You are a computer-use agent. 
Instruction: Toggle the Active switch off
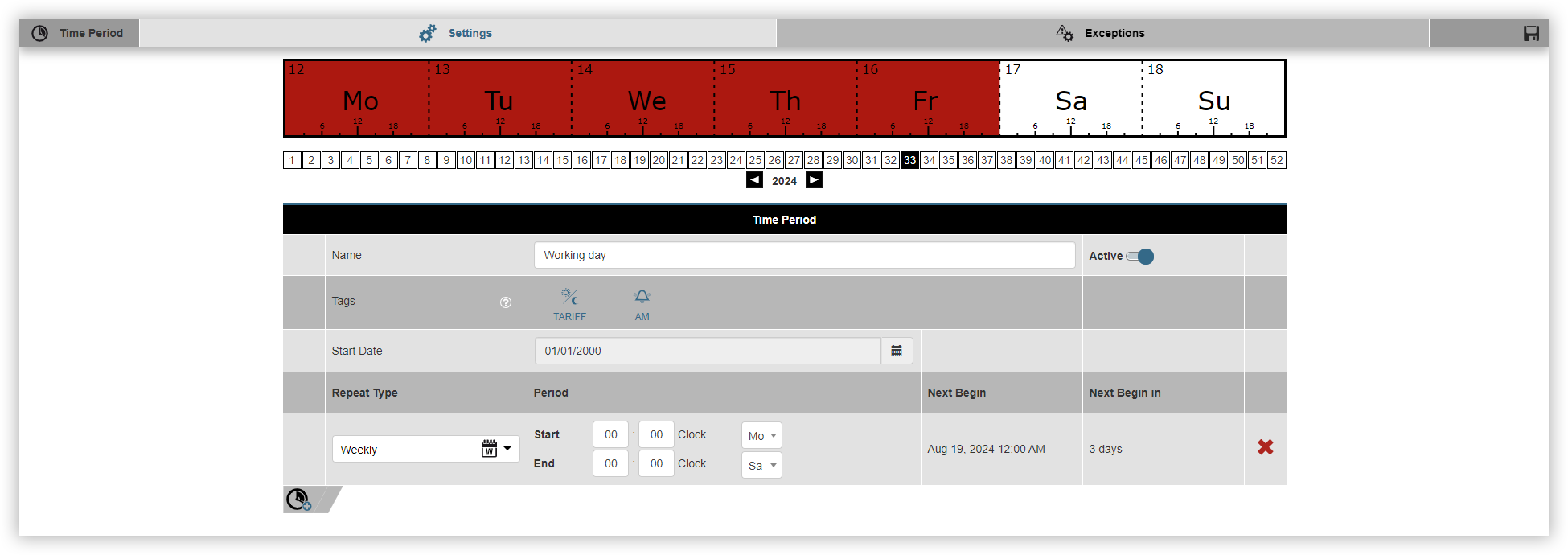[x=1140, y=257]
